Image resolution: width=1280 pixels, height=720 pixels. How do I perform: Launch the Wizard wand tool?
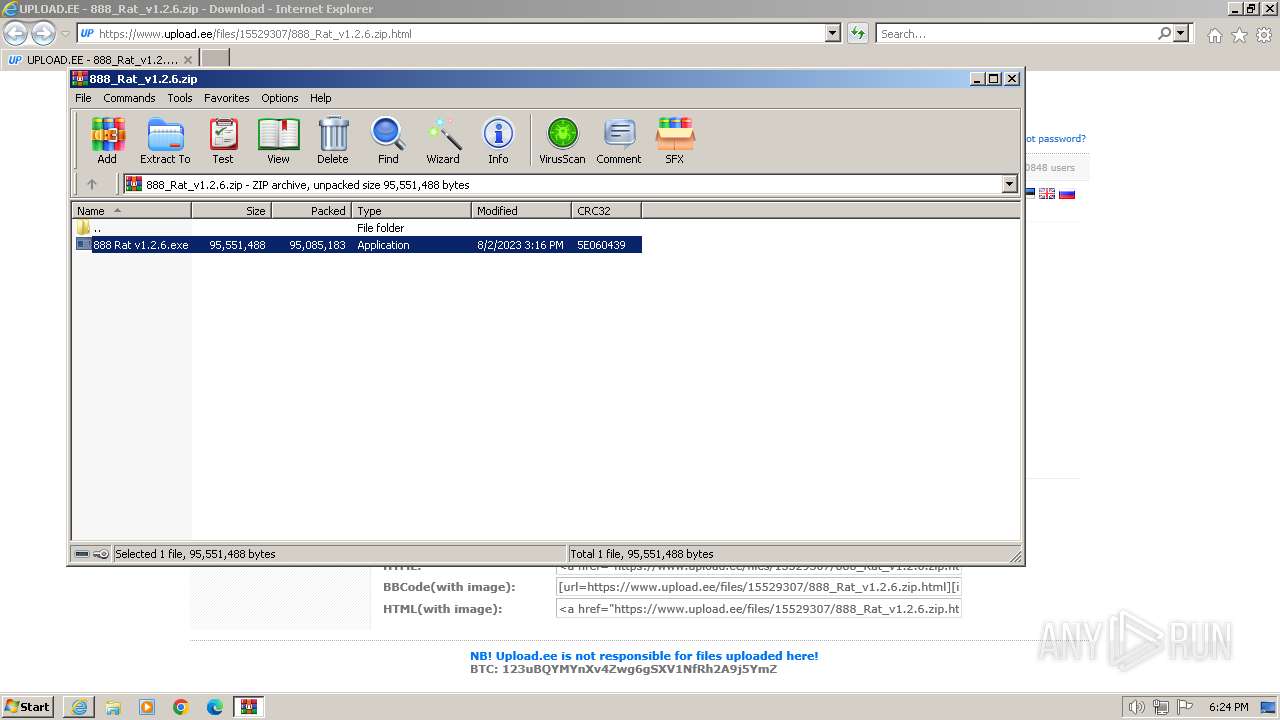443,140
